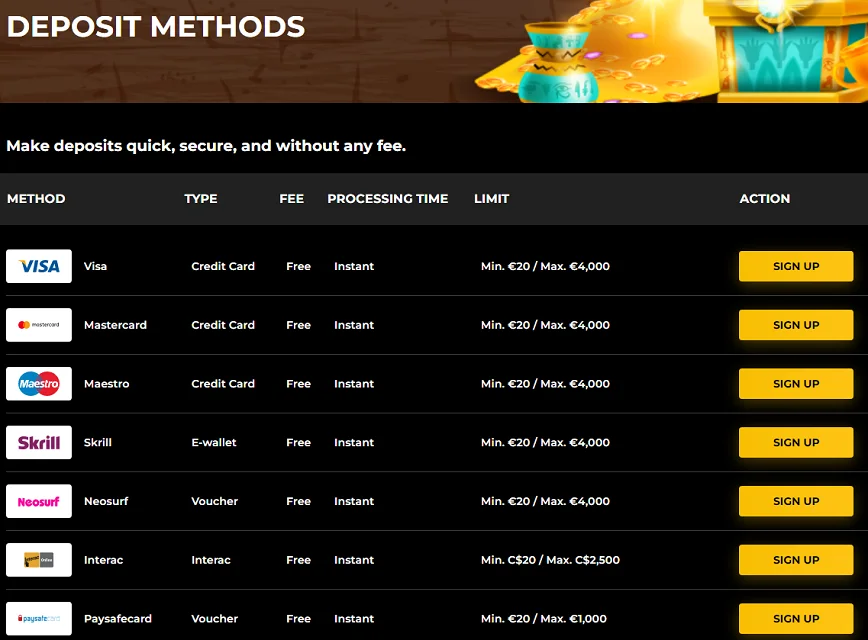
Task: Click Paysafecard's Voucher type cell
Action: pyautogui.click(x=214, y=618)
